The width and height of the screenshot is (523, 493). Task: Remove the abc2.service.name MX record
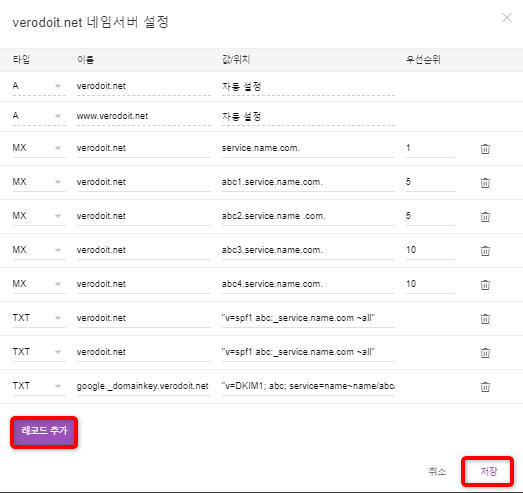coord(485,216)
